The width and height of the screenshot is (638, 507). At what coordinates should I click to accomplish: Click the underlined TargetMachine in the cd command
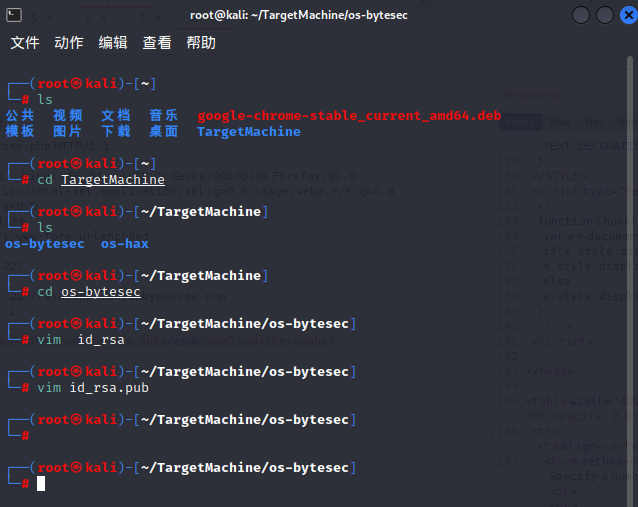[113, 179]
